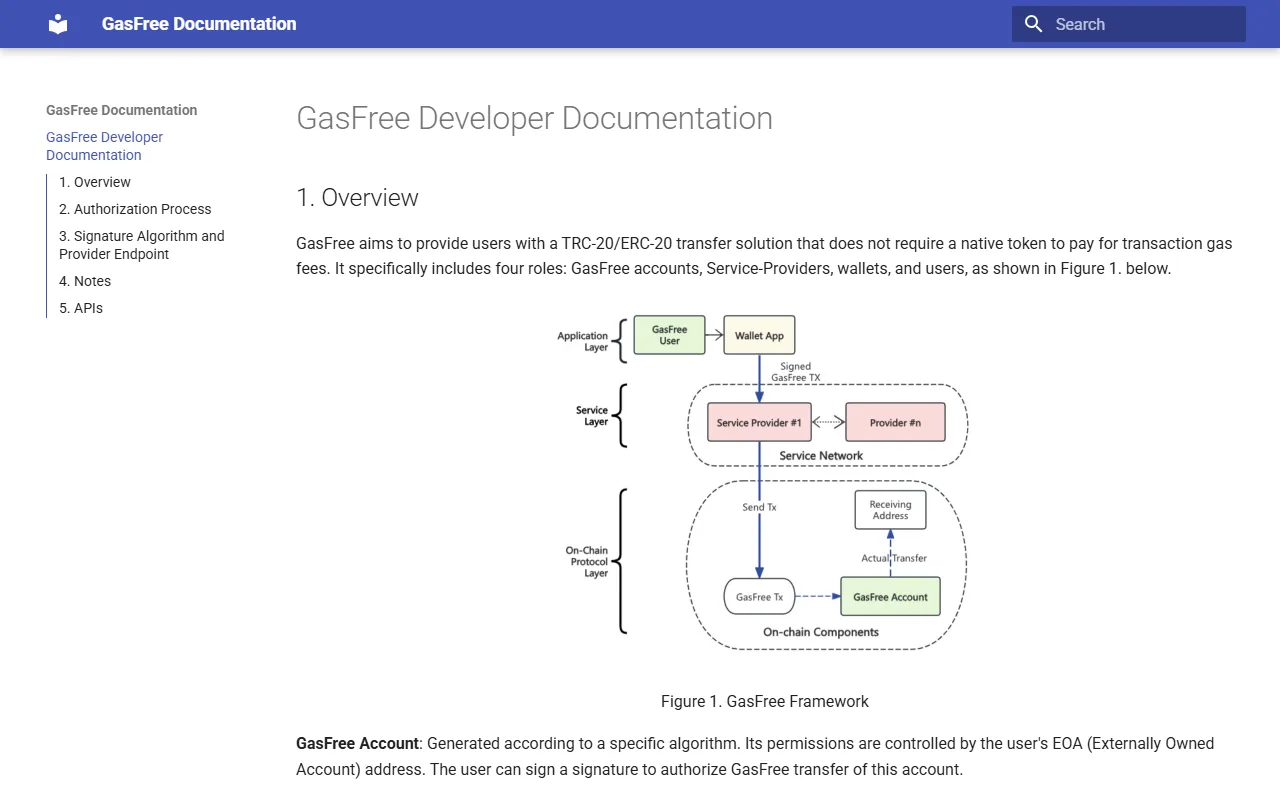This screenshot has height=800, width=1280.
Task: Navigate to 4. Notes section
Action: coord(85,281)
